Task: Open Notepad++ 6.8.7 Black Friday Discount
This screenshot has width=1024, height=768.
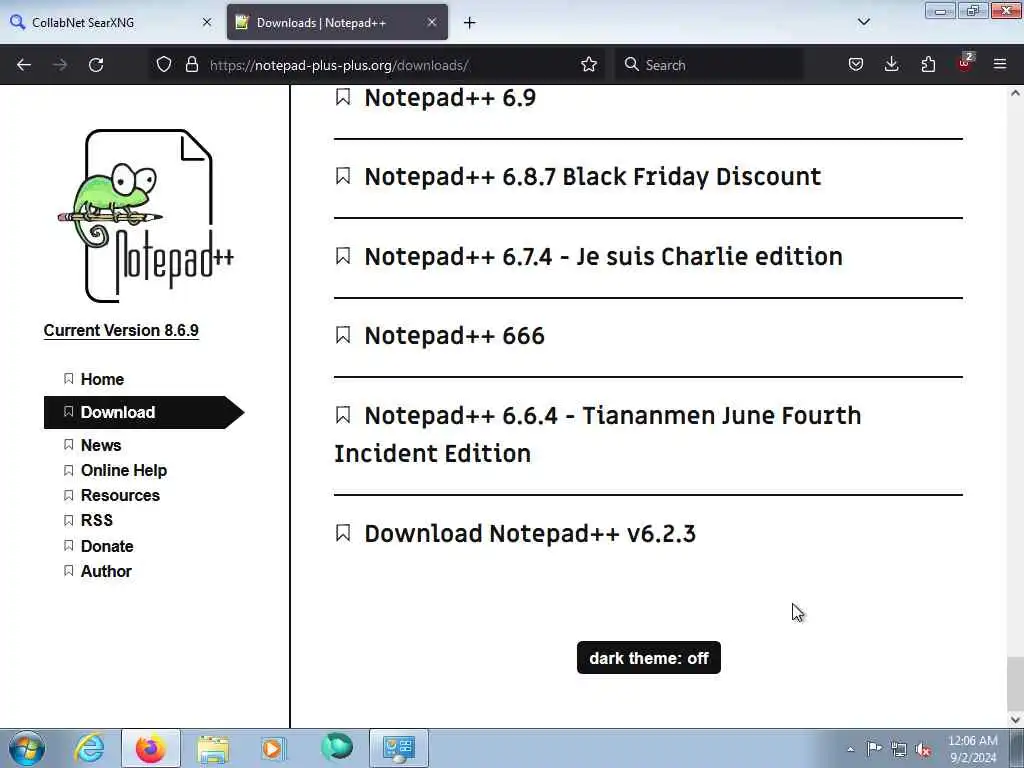Action: pyautogui.click(x=592, y=177)
